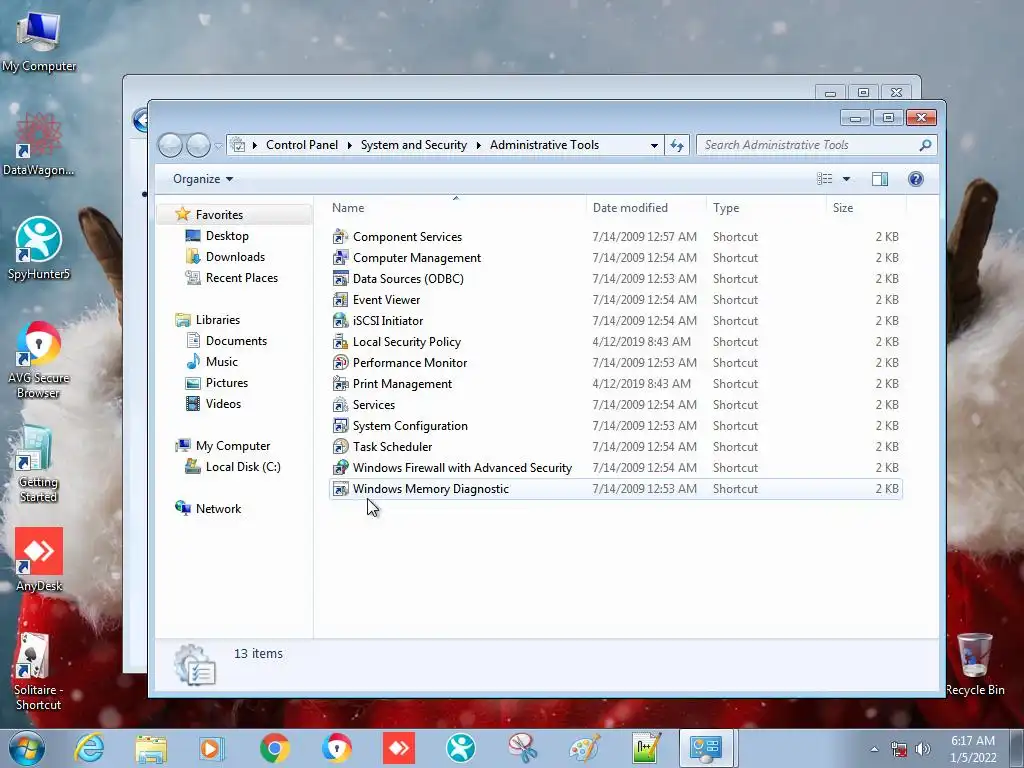Select Solitaire - Shortcut on the desktop

(x=38, y=671)
